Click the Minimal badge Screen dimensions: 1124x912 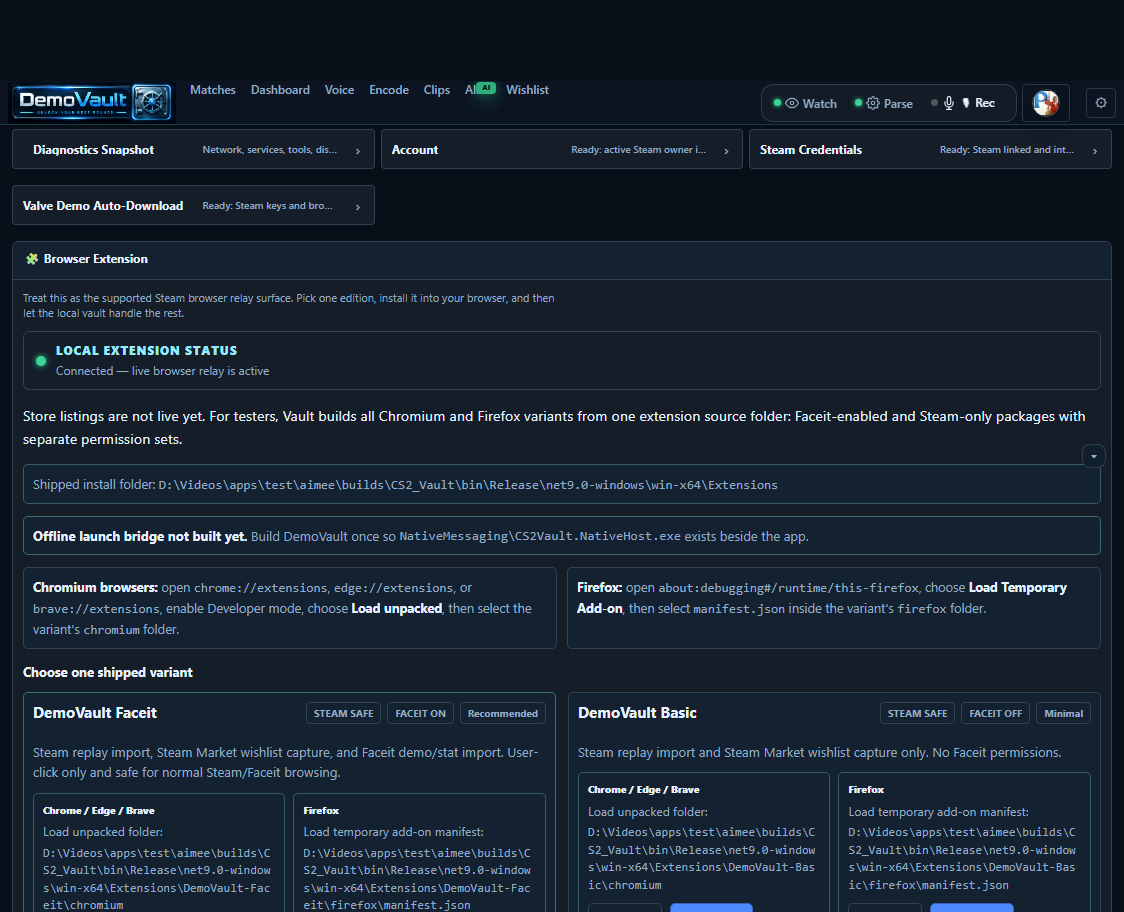pos(1063,713)
